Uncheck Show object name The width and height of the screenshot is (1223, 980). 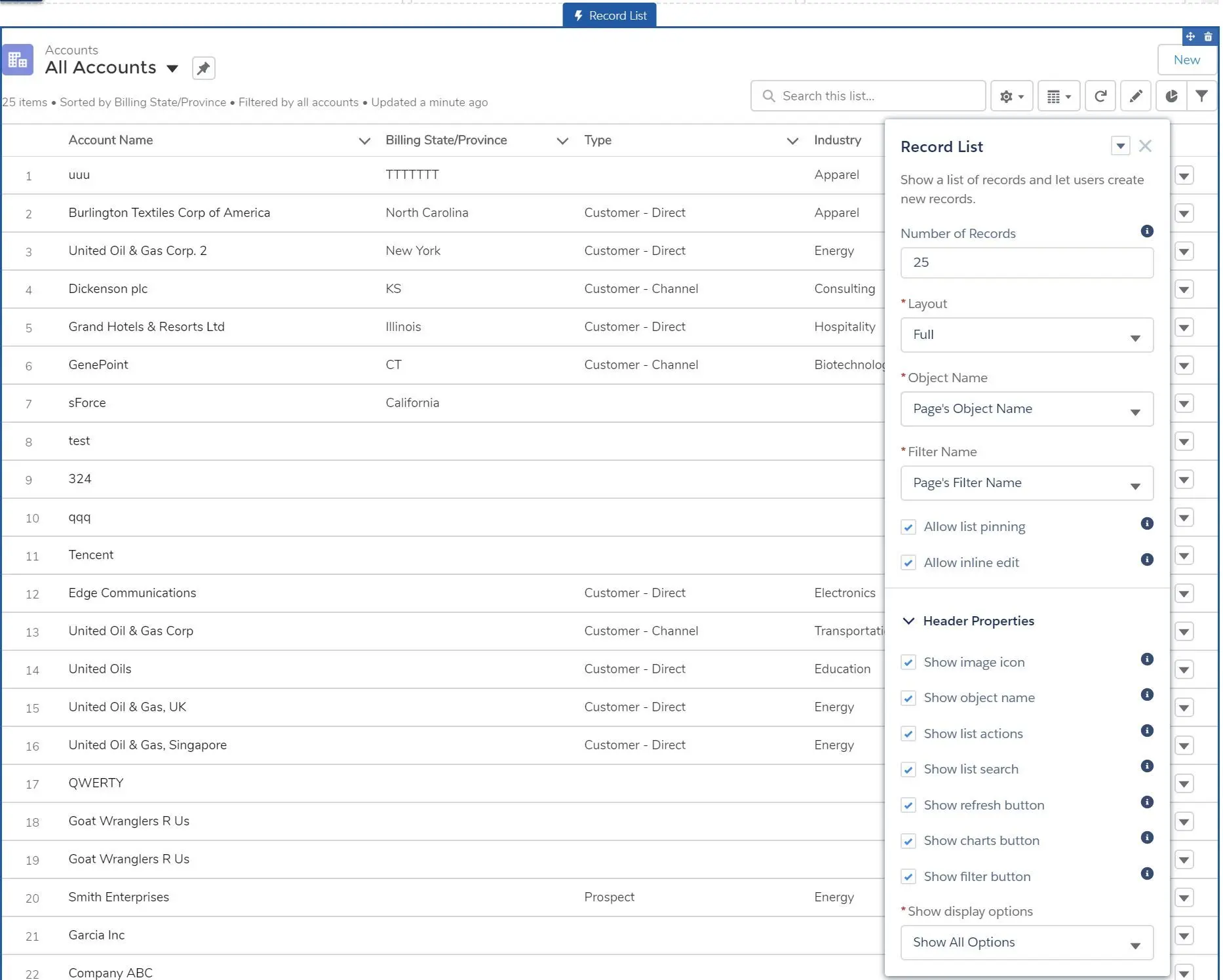coord(908,698)
